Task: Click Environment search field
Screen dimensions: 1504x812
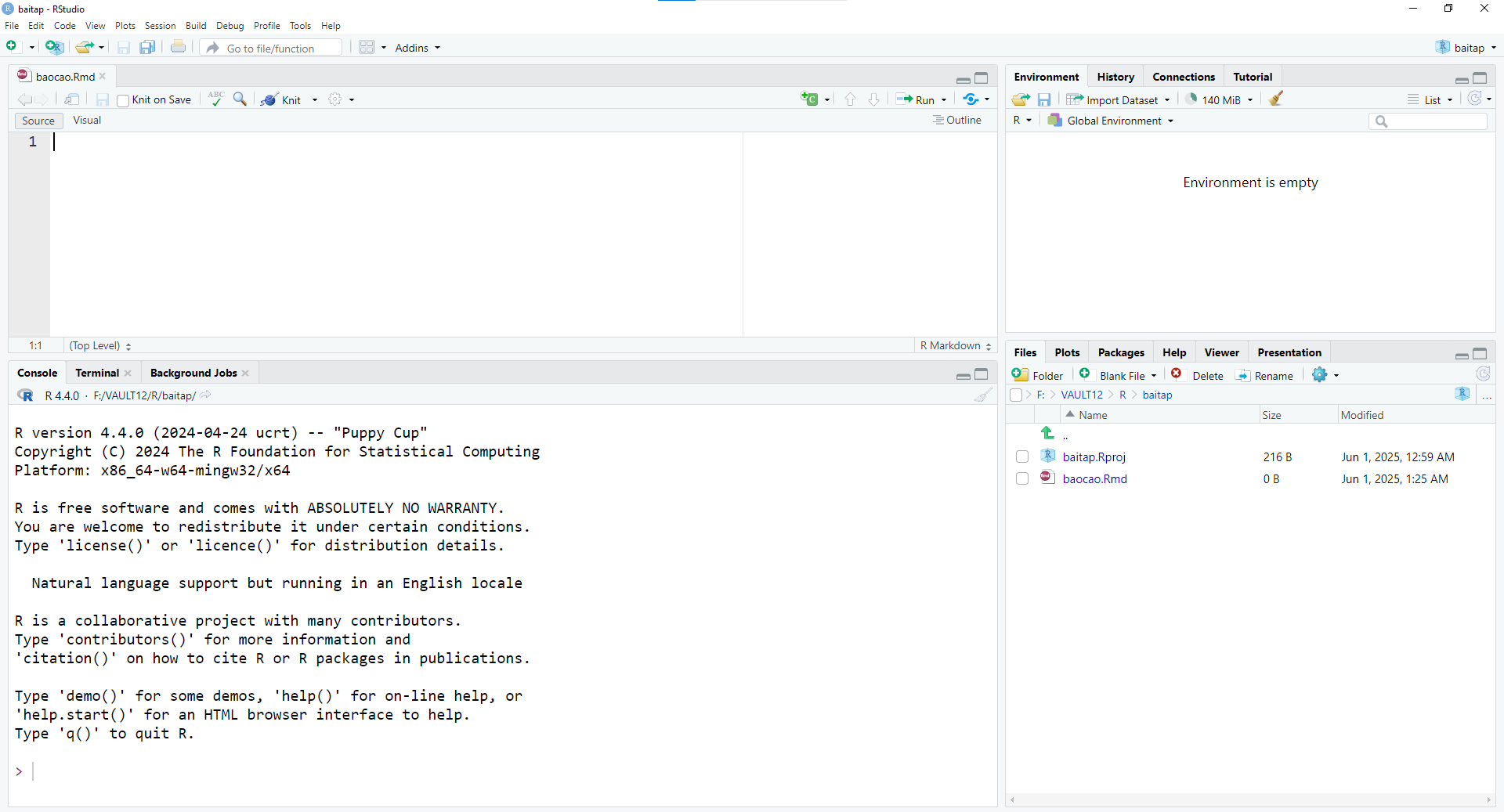Action: click(1428, 121)
